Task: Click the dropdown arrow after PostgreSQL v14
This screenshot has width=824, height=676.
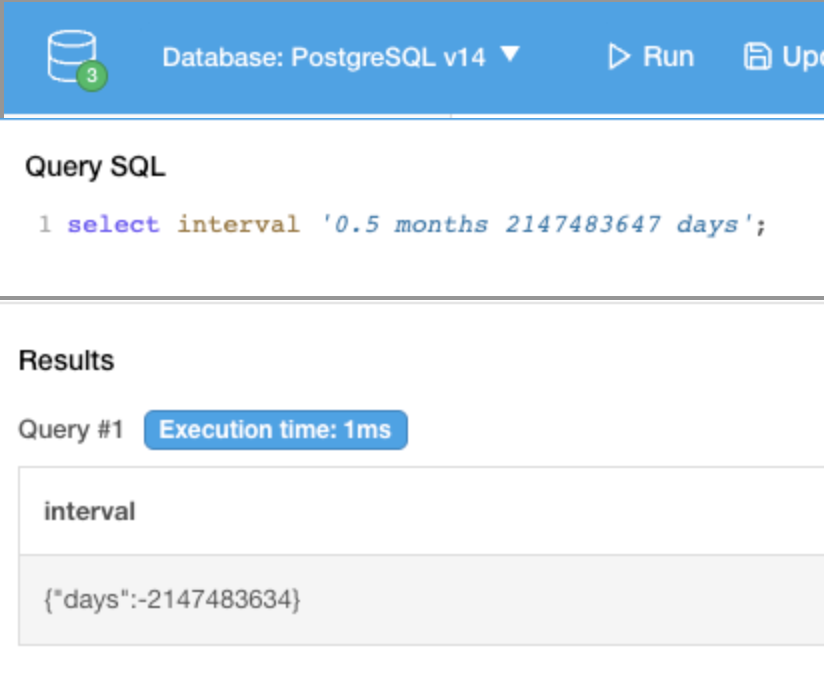Action: coord(510,54)
